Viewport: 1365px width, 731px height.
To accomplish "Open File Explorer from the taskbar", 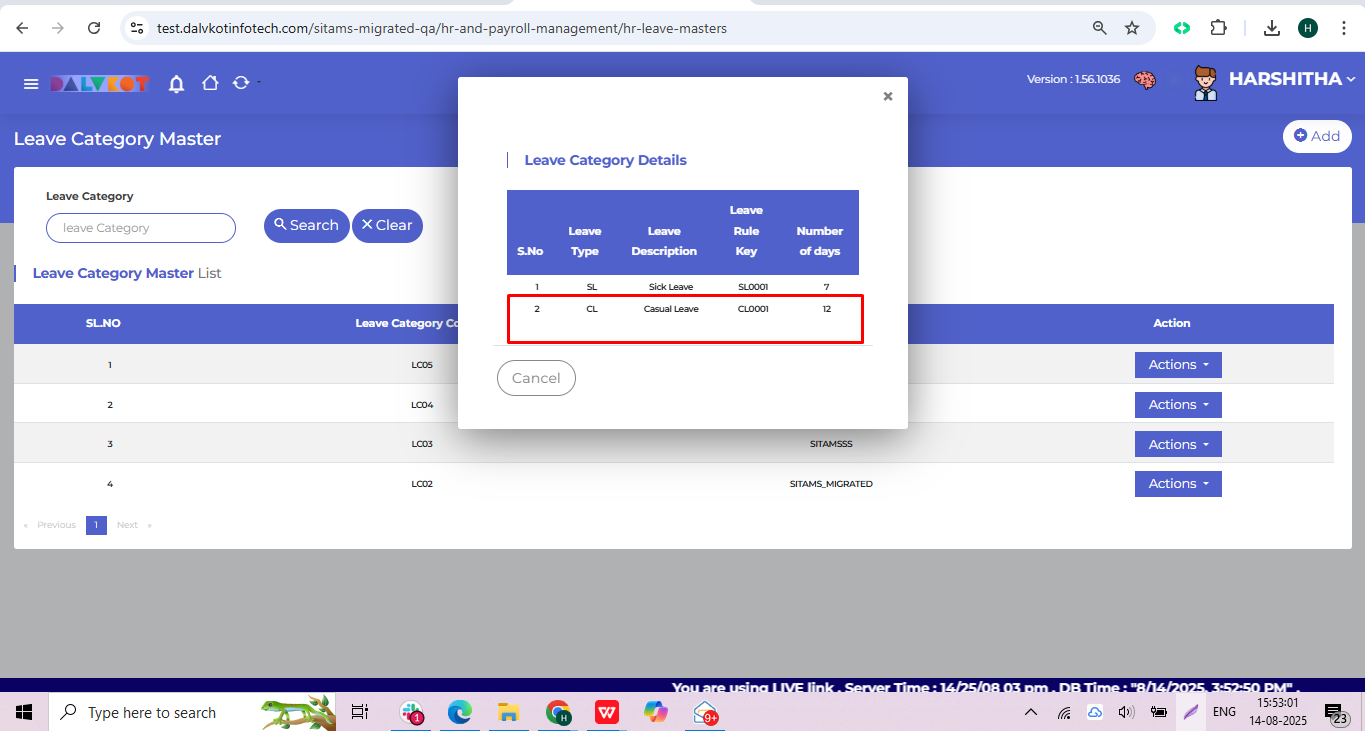I will pyautogui.click(x=508, y=713).
